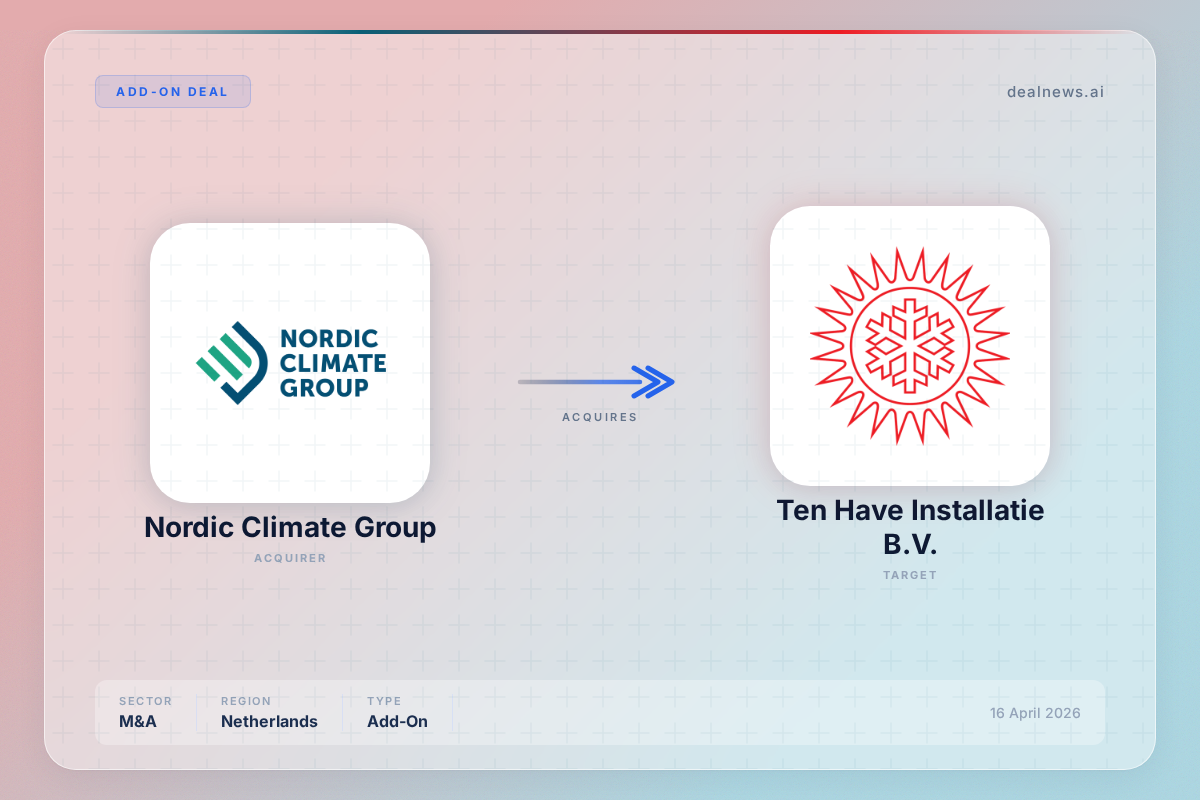Viewport: 1200px width, 800px height.
Task: Click the blue acquires arrow
Action: pos(597,381)
